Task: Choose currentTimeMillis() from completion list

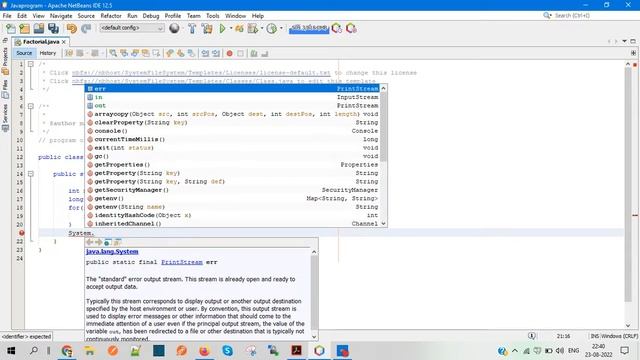Action: point(233,139)
